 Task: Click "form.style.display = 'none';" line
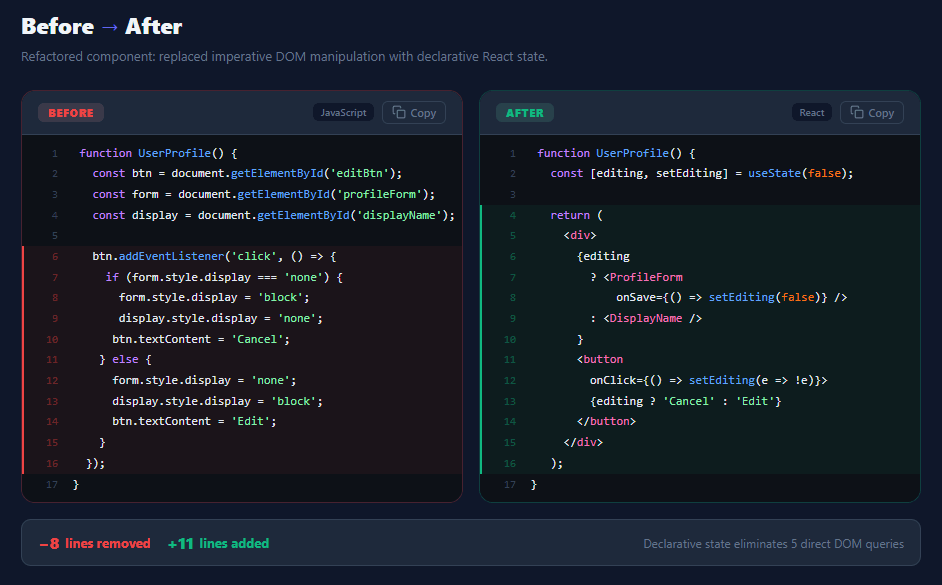click(242, 381)
